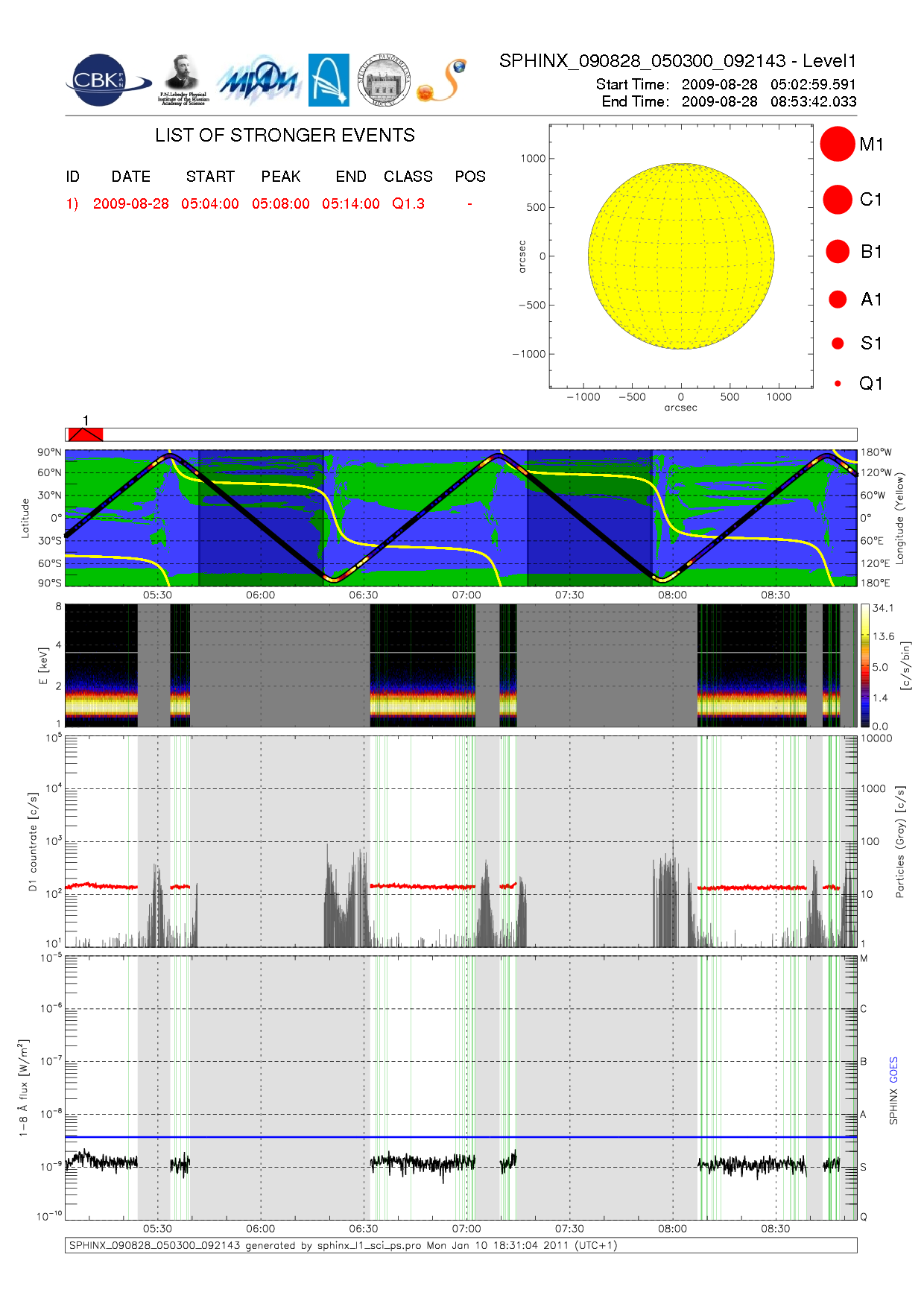This screenshot has height=1307, width=924.
Task: Click the Q1.3 class value in event list
Action: pyautogui.click(x=408, y=204)
